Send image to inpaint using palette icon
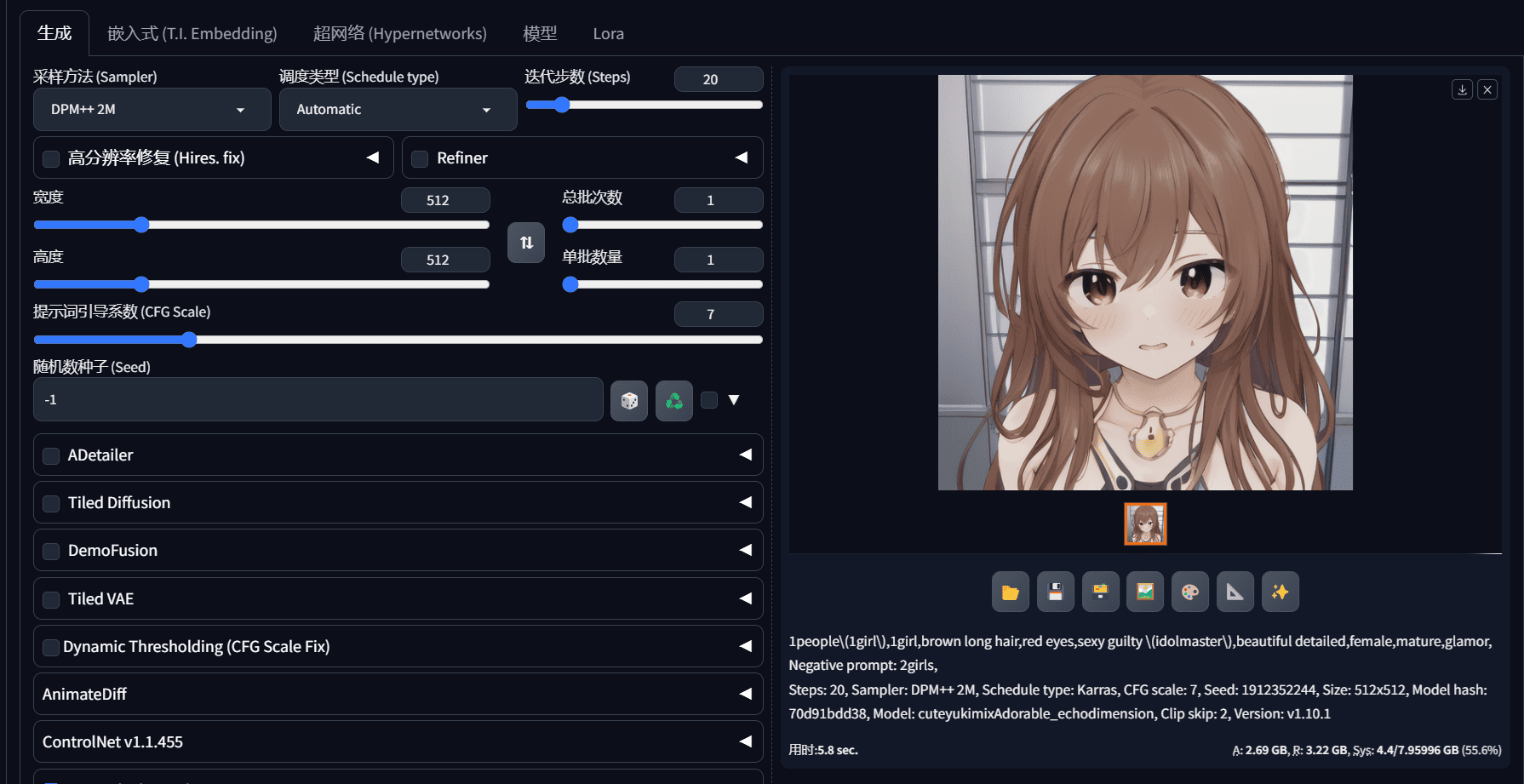The height and width of the screenshot is (784, 1524). [1190, 592]
